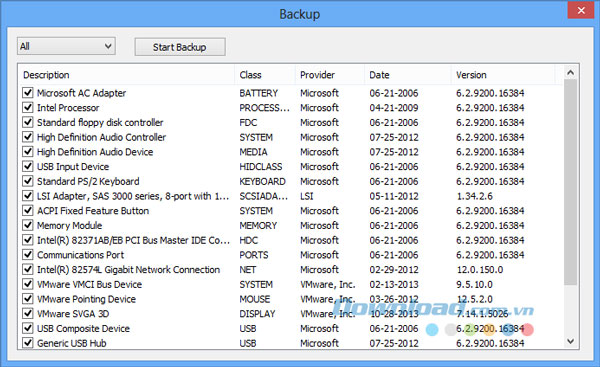
Task: Select date 04-21-2009
Action: [394, 108]
